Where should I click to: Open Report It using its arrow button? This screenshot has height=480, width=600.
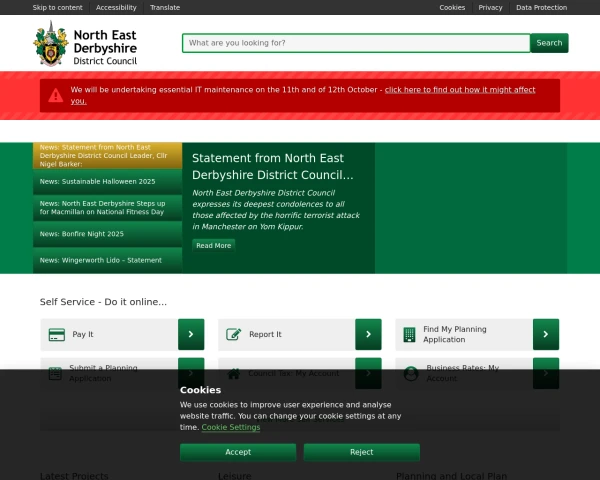(x=368, y=334)
